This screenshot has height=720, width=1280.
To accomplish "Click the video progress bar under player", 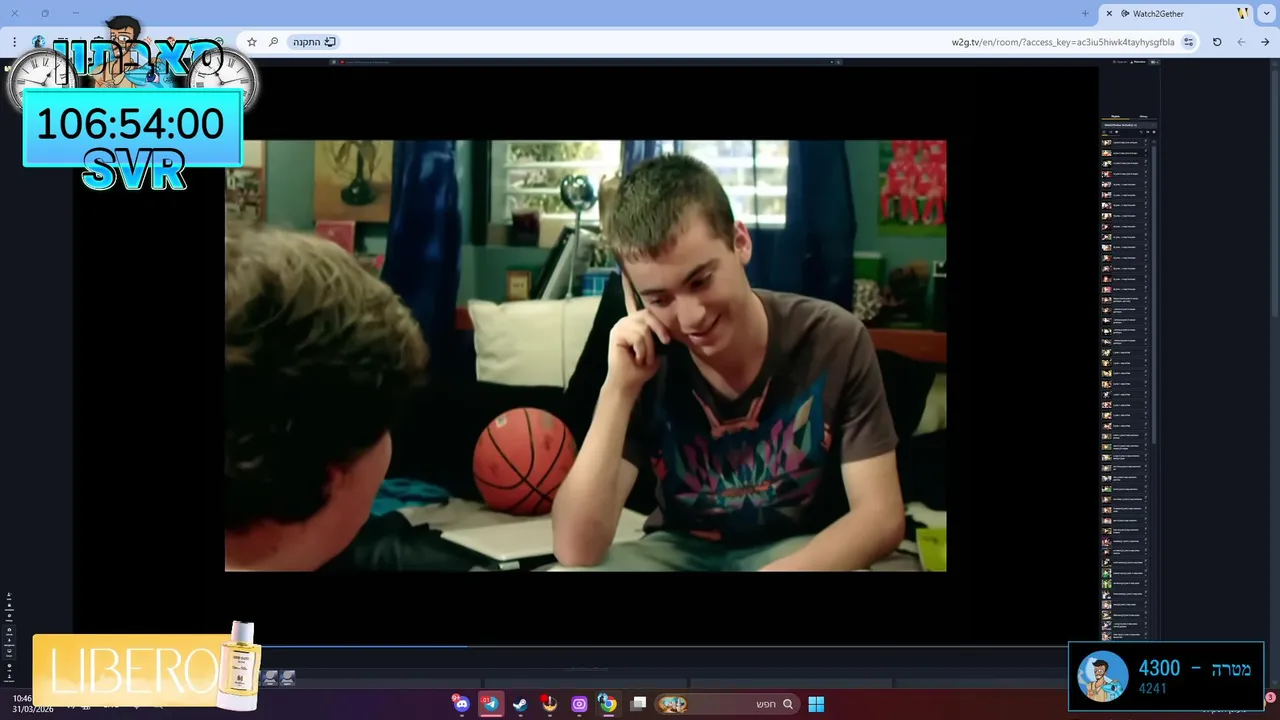I will [585, 646].
